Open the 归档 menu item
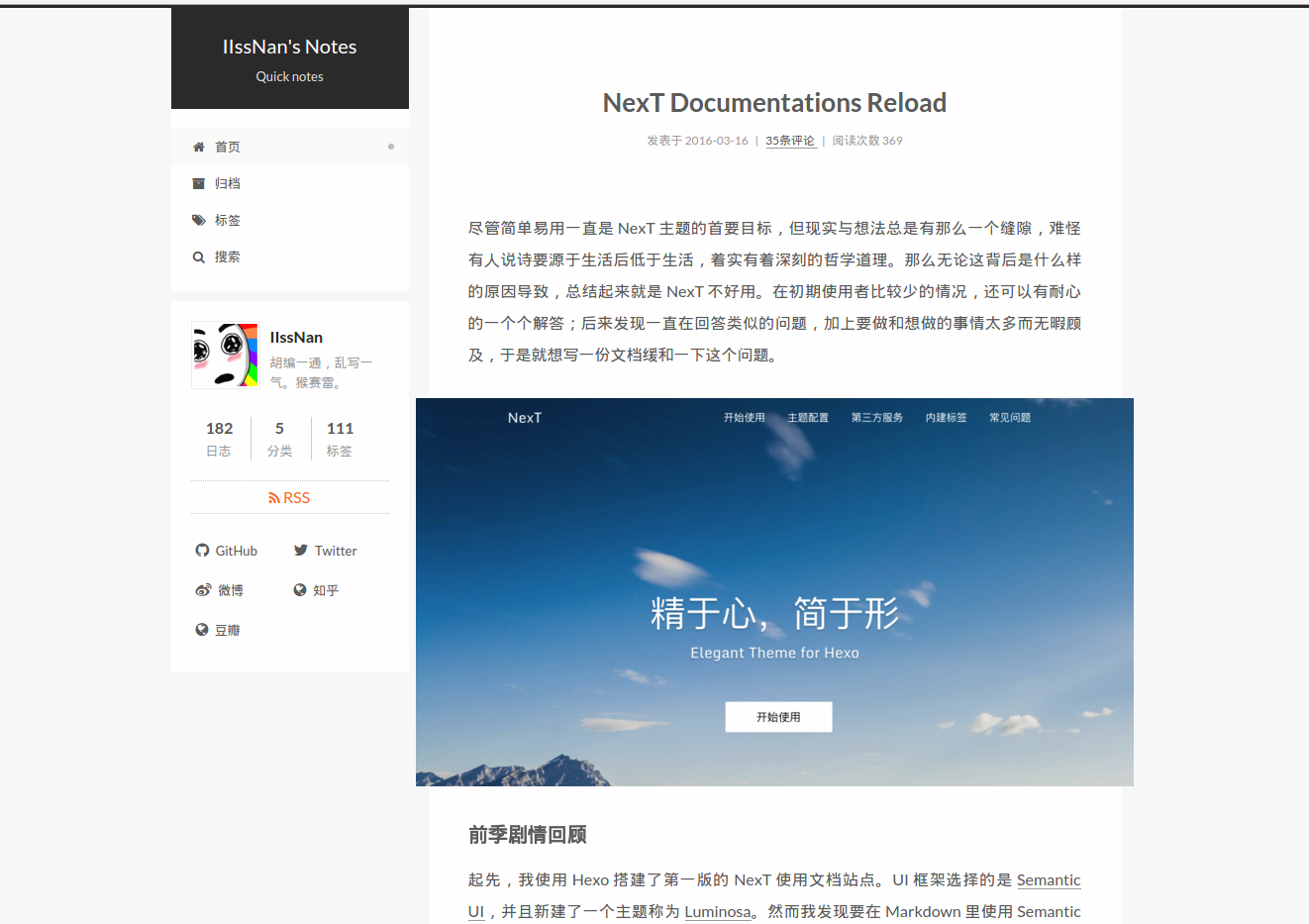 coord(290,183)
